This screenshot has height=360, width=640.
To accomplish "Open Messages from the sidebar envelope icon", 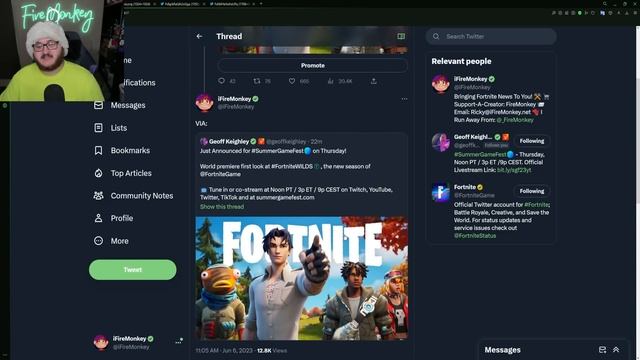I will coord(98,105).
